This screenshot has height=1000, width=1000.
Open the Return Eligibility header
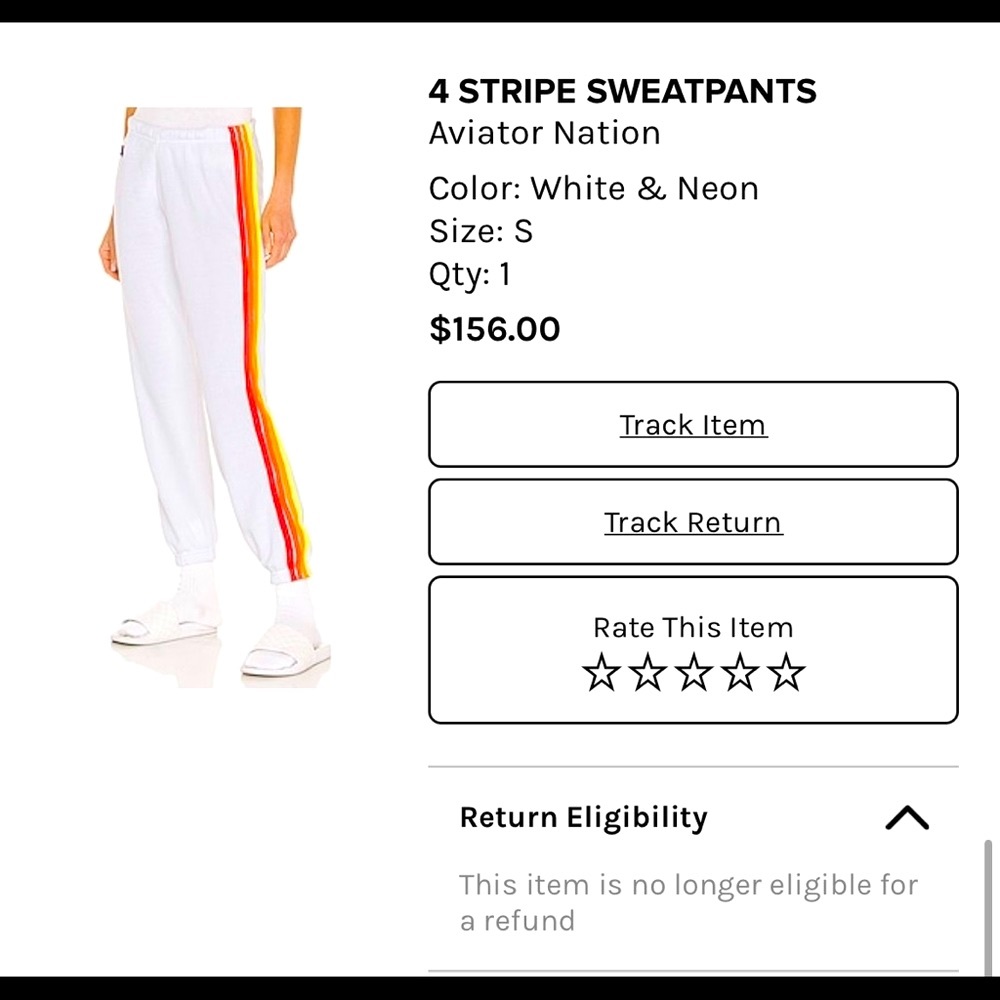click(x=583, y=817)
